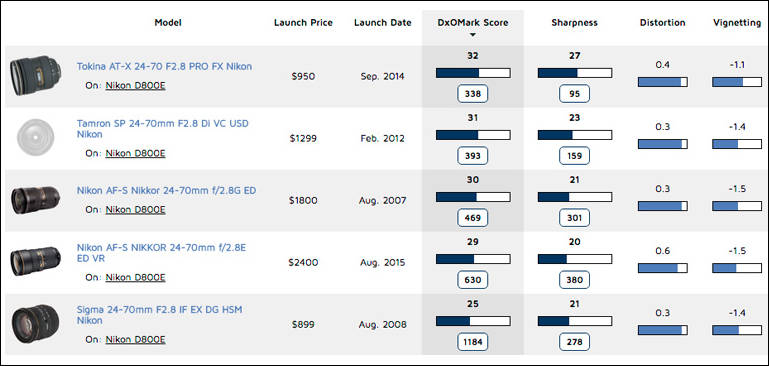
Task: Click the 95 sharpness rank badge for Tokina
Action: click(574, 94)
